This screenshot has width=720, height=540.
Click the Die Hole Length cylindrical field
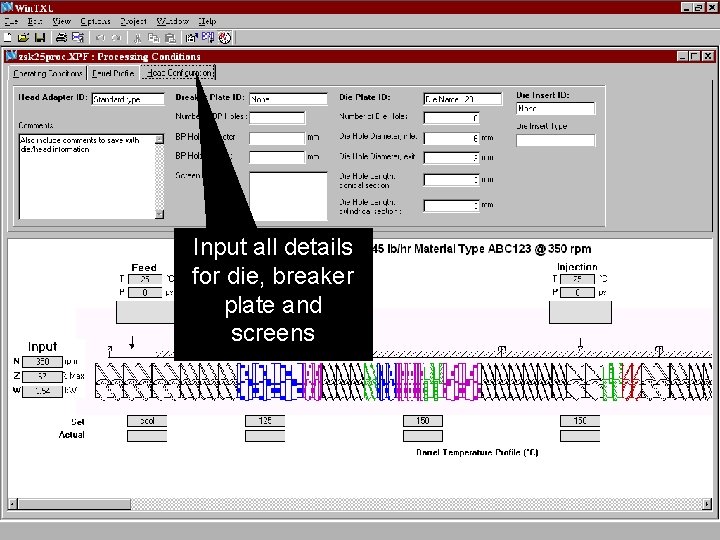click(451, 206)
